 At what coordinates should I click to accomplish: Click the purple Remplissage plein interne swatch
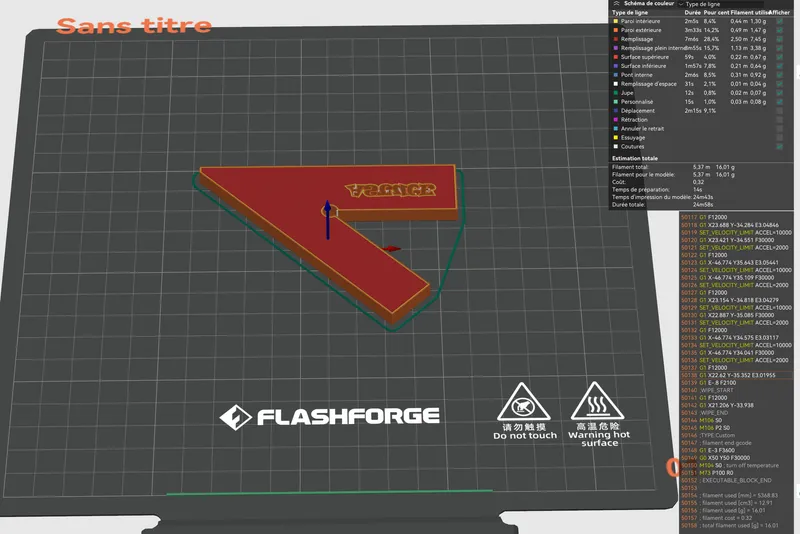click(616, 48)
